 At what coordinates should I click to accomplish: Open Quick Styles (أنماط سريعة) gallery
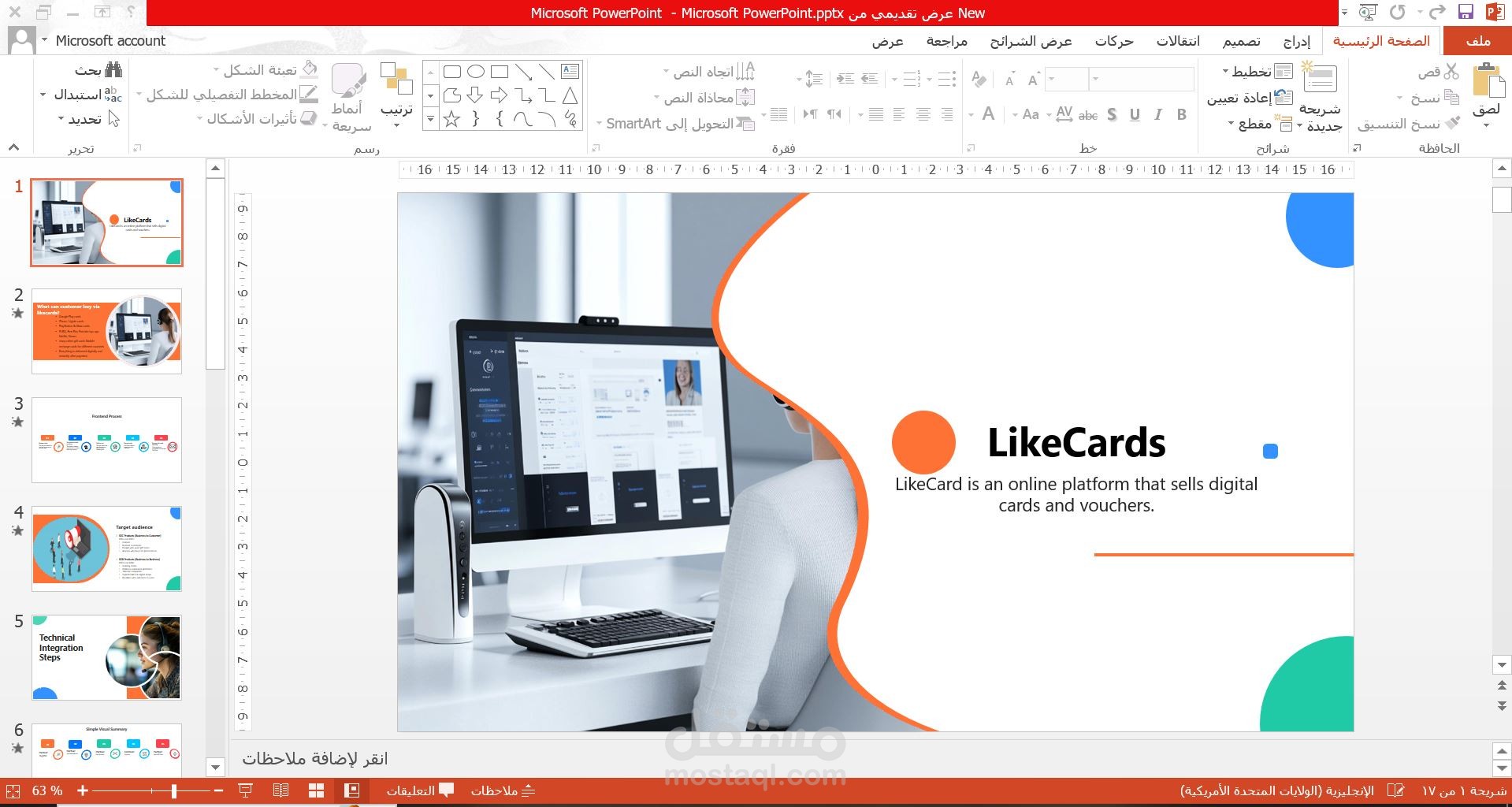348,98
